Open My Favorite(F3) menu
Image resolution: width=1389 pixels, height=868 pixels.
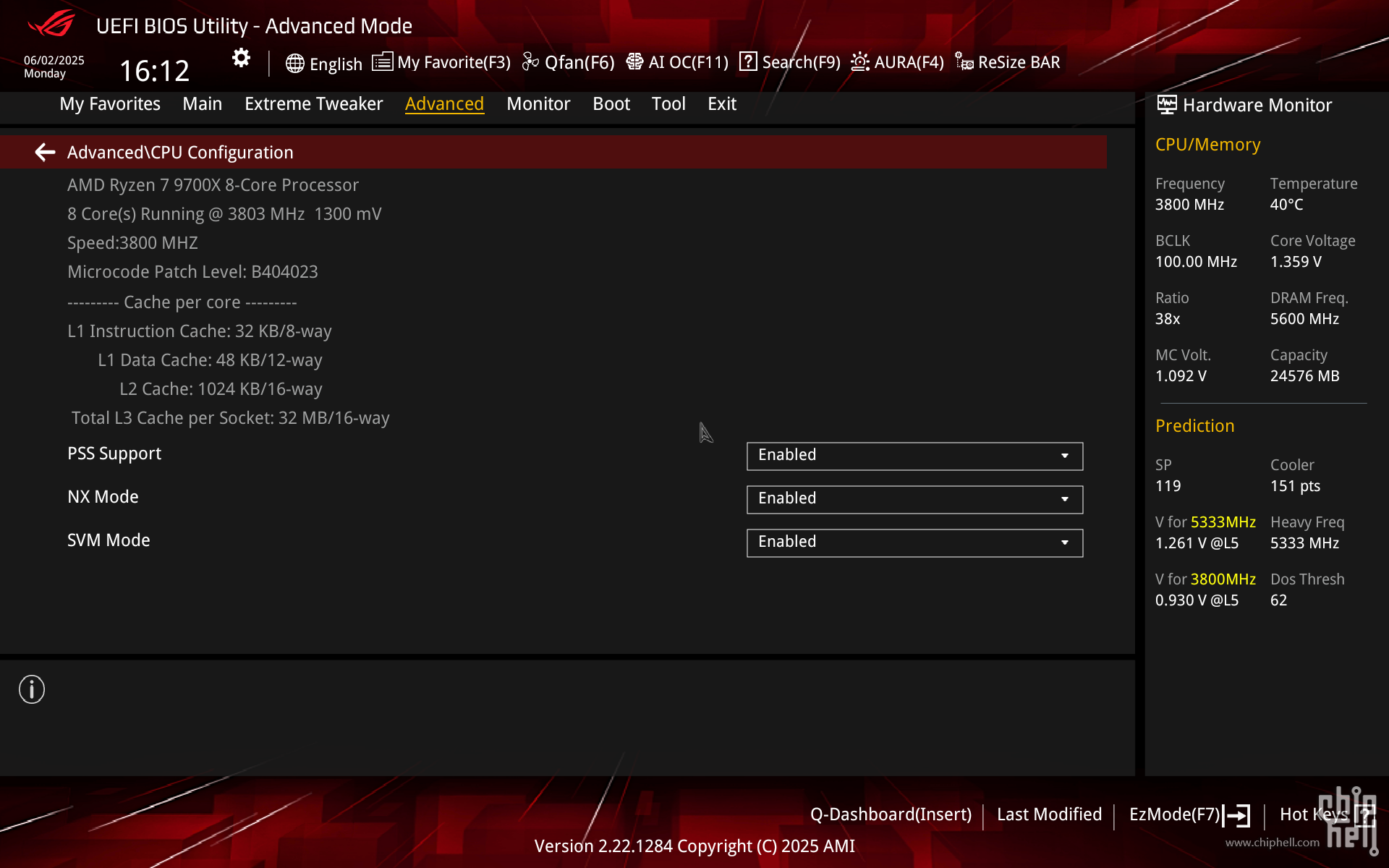(x=454, y=62)
